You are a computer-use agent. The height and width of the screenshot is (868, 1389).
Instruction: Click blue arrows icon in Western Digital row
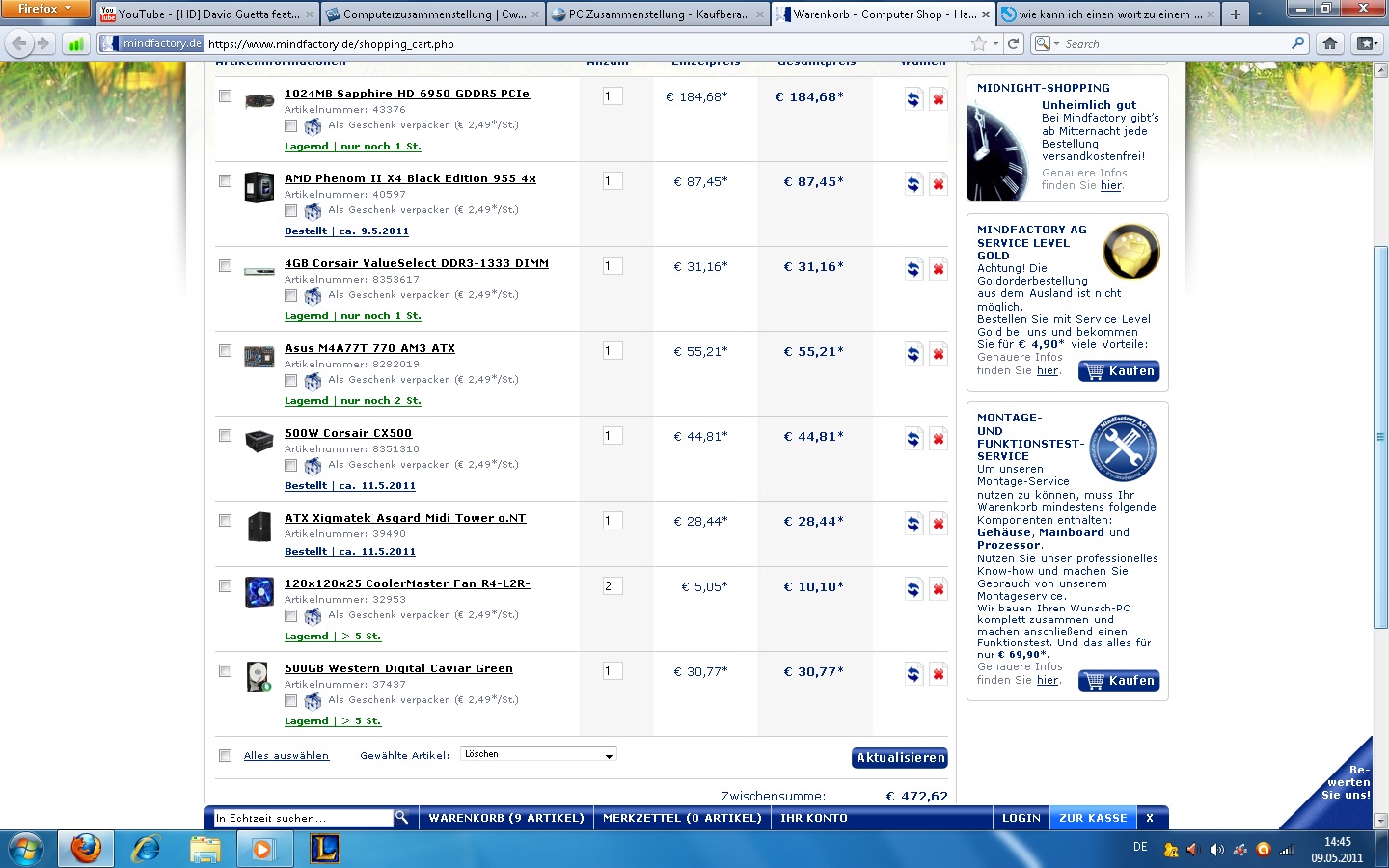pyautogui.click(x=913, y=673)
